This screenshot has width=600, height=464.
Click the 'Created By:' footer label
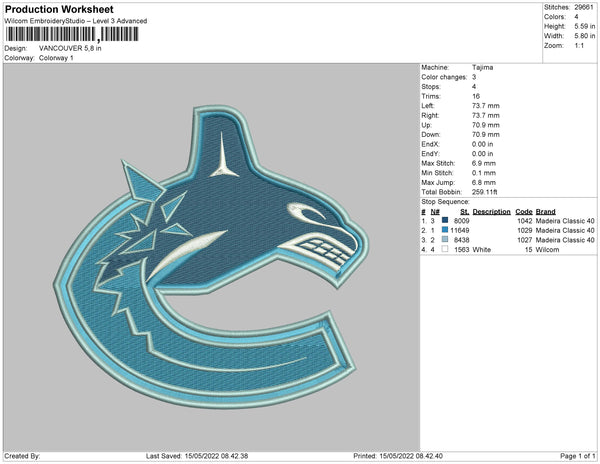pyautogui.click(x=22, y=456)
